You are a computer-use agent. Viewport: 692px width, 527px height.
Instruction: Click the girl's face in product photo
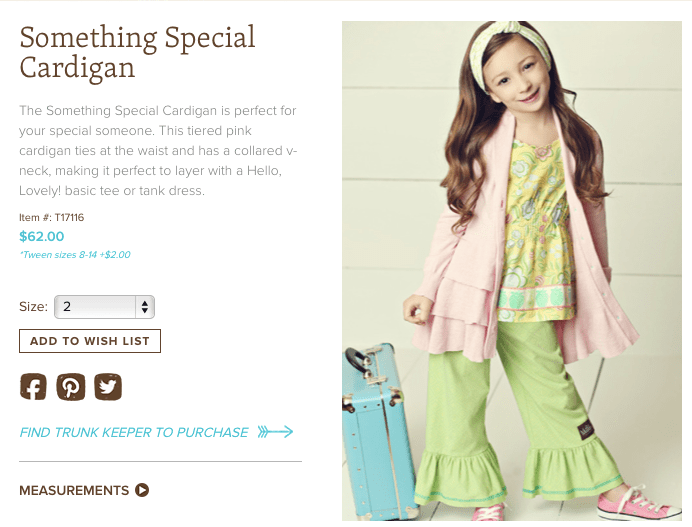[x=521, y=79]
